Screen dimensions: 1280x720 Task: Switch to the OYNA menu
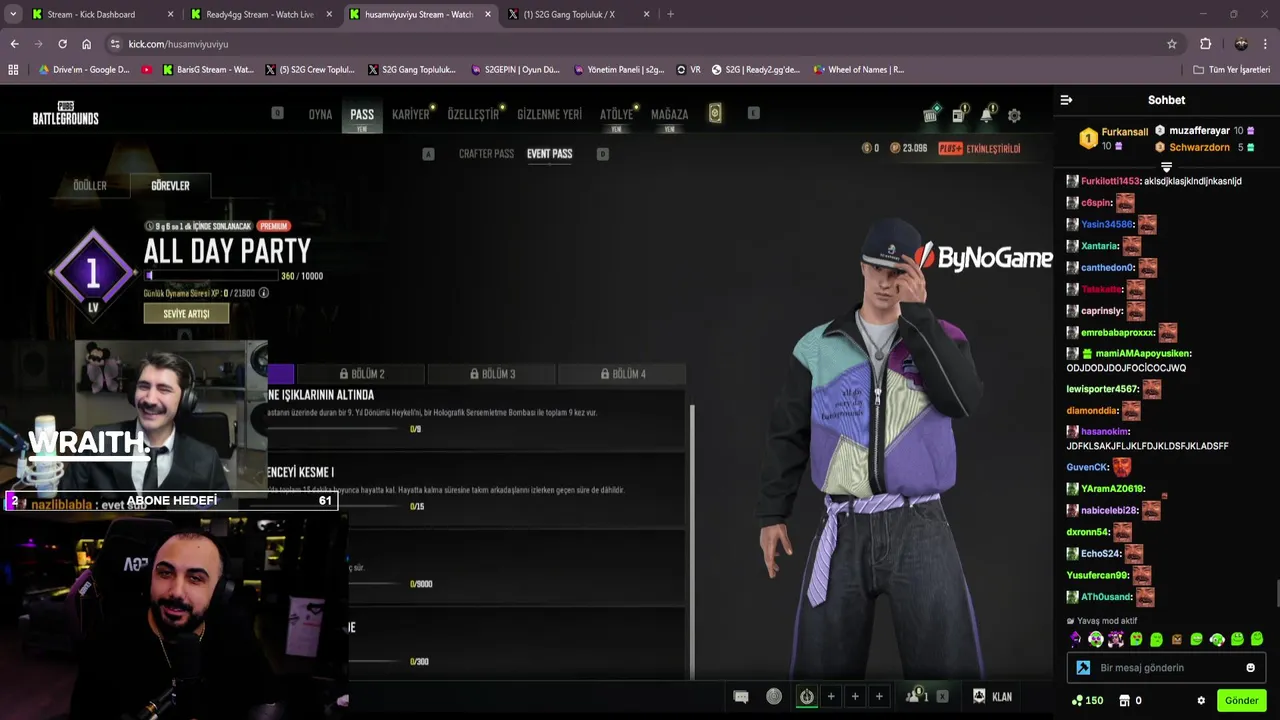(320, 114)
